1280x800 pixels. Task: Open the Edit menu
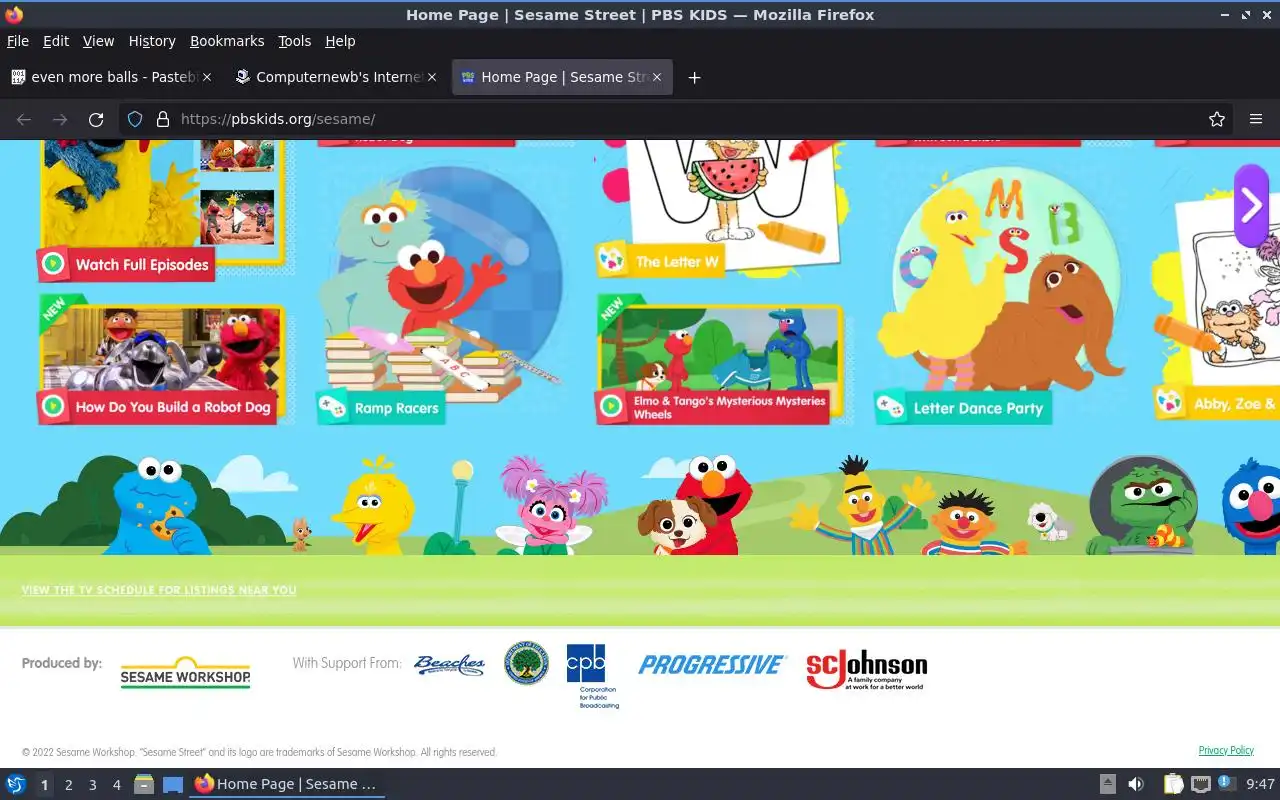coord(56,41)
